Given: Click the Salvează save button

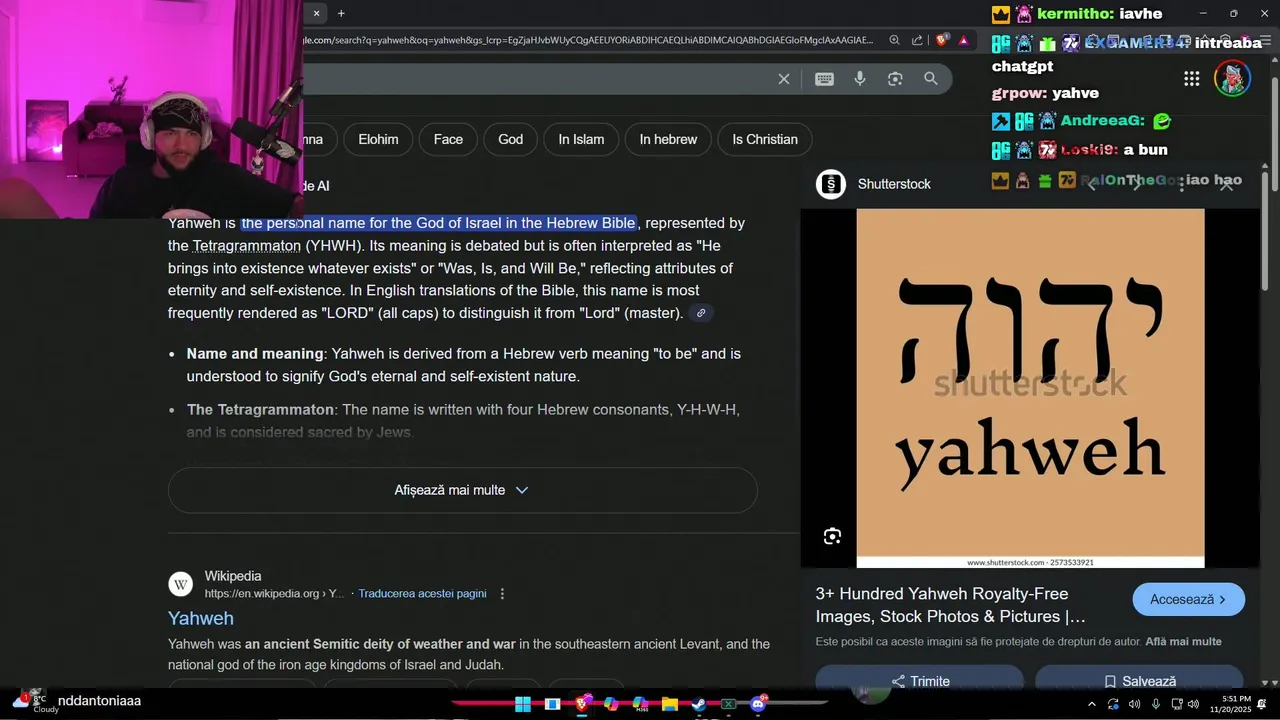Looking at the screenshot, I should (x=1139, y=681).
